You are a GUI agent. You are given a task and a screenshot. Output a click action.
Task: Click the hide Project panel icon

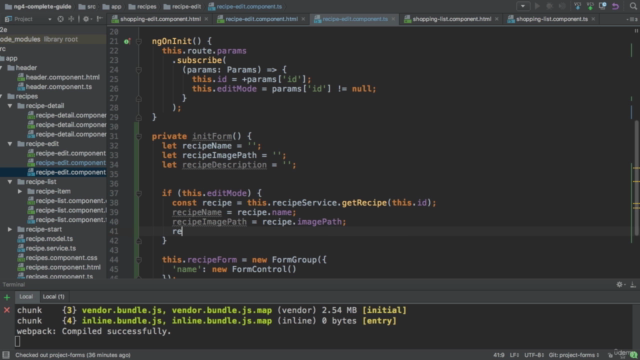tap(99, 19)
